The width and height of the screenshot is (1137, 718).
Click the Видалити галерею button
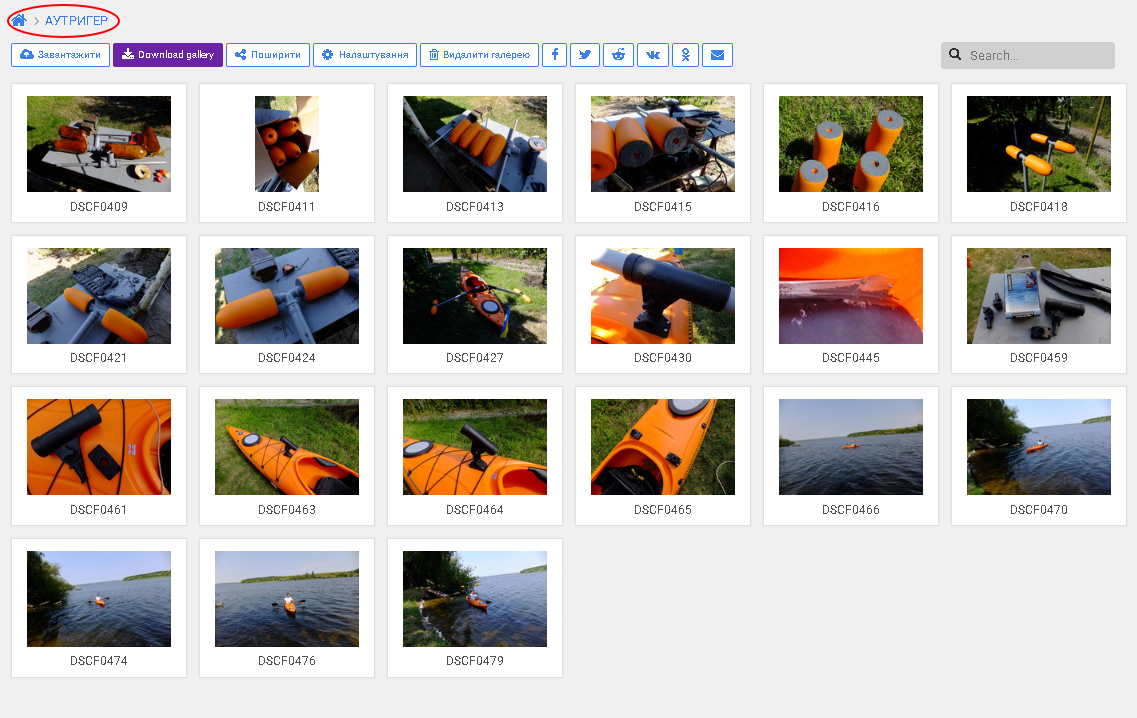[x=479, y=55]
